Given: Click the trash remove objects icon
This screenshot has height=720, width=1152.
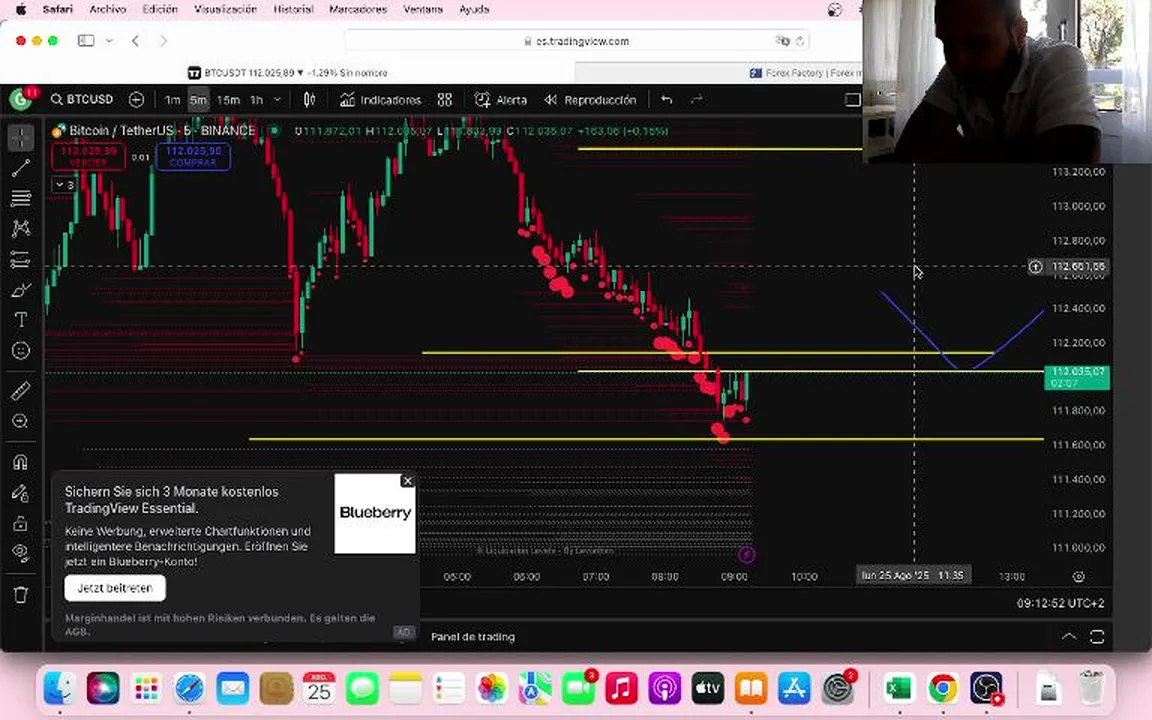Looking at the screenshot, I should (21, 594).
